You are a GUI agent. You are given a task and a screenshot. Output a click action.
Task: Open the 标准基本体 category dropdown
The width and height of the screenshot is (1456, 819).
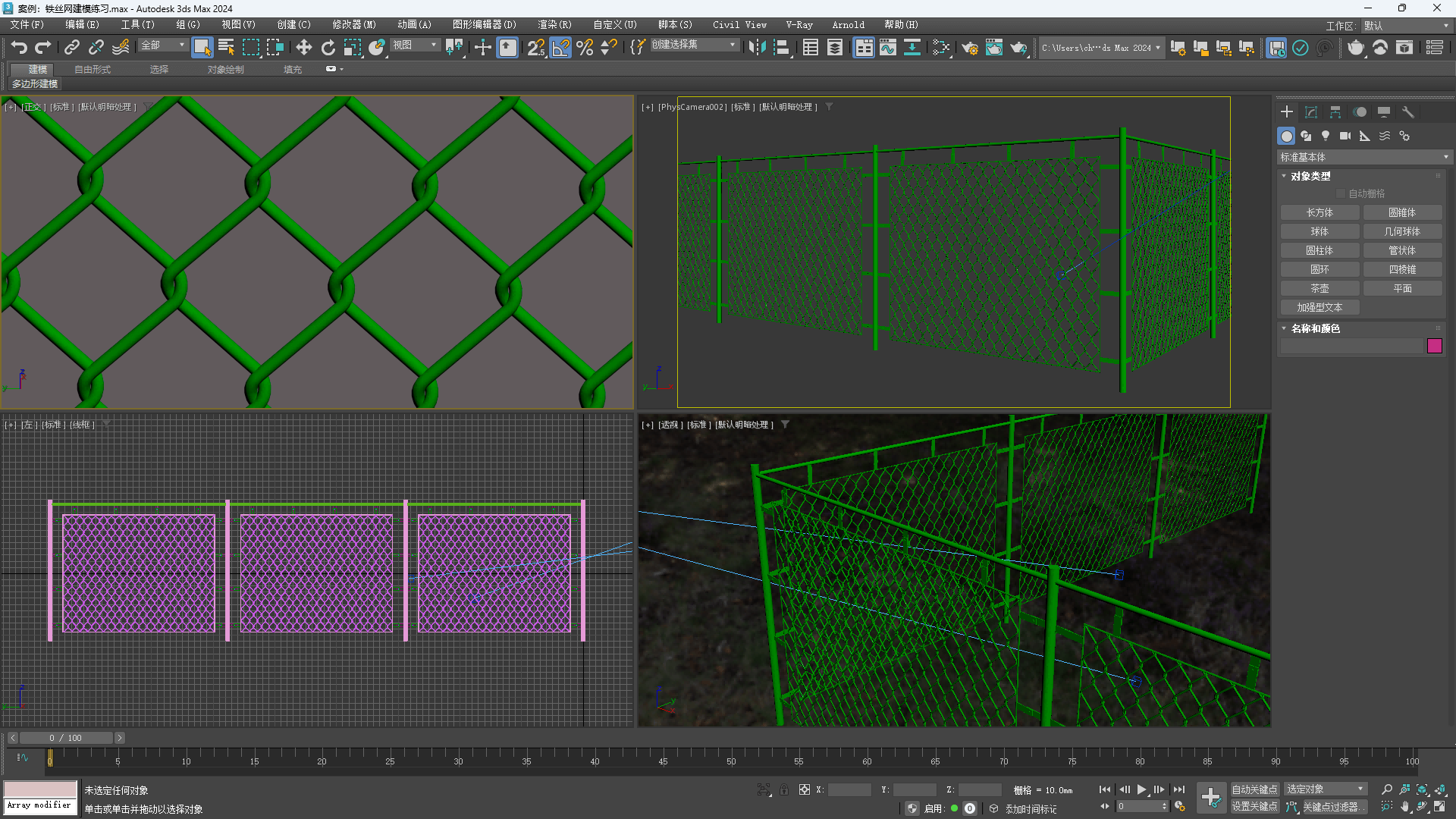pos(1364,157)
